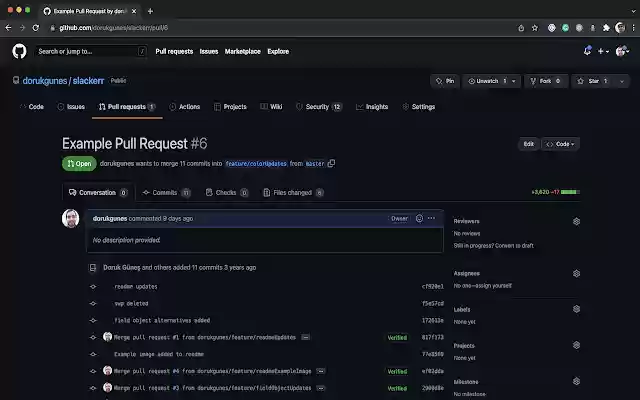Copy the head branch name icon
640x400 pixels.
(x=331, y=163)
